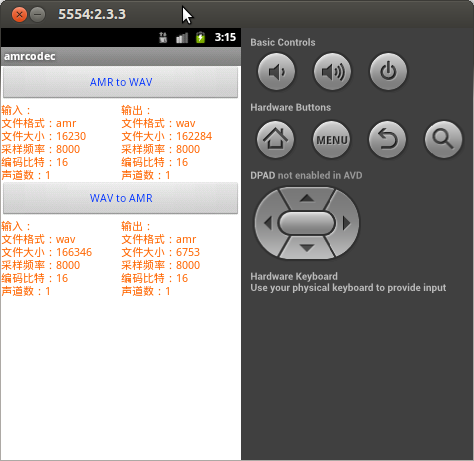
Task: Click the 5554:2.3.3 window title
Action: [92, 14]
